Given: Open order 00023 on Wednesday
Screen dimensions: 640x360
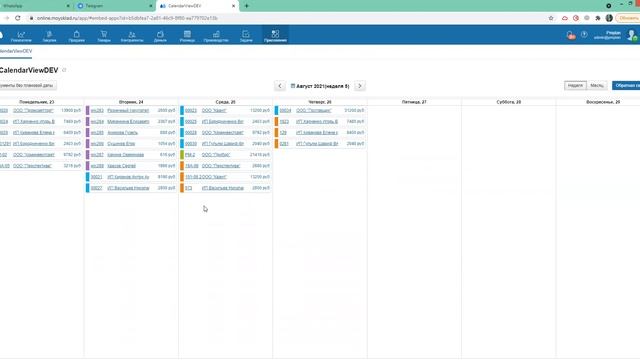Looking at the screenshot, I should (x=191, y=111).
